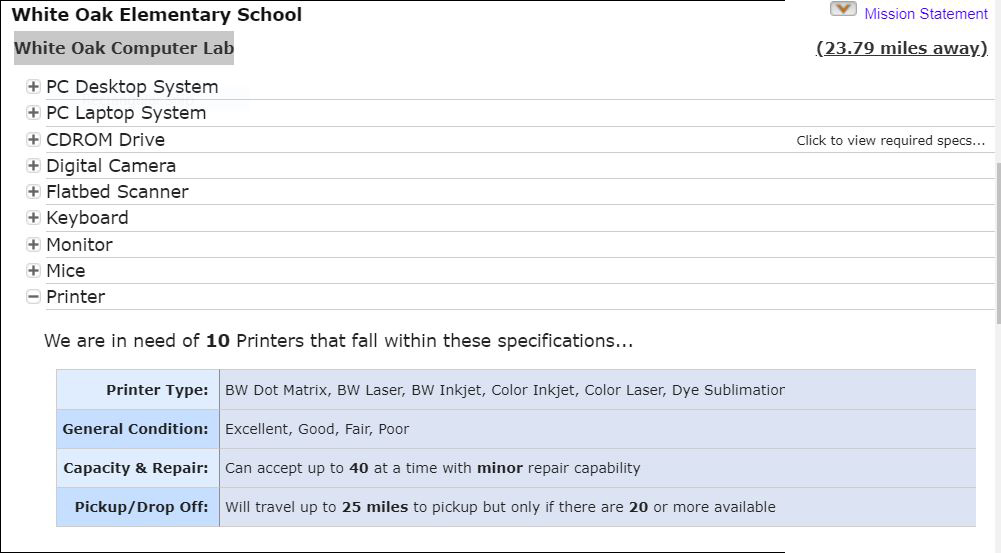This screenshot has height=553, width=1001.
Task: Expand the Digital Camera plus icon
Action: [x=33, y=165]
